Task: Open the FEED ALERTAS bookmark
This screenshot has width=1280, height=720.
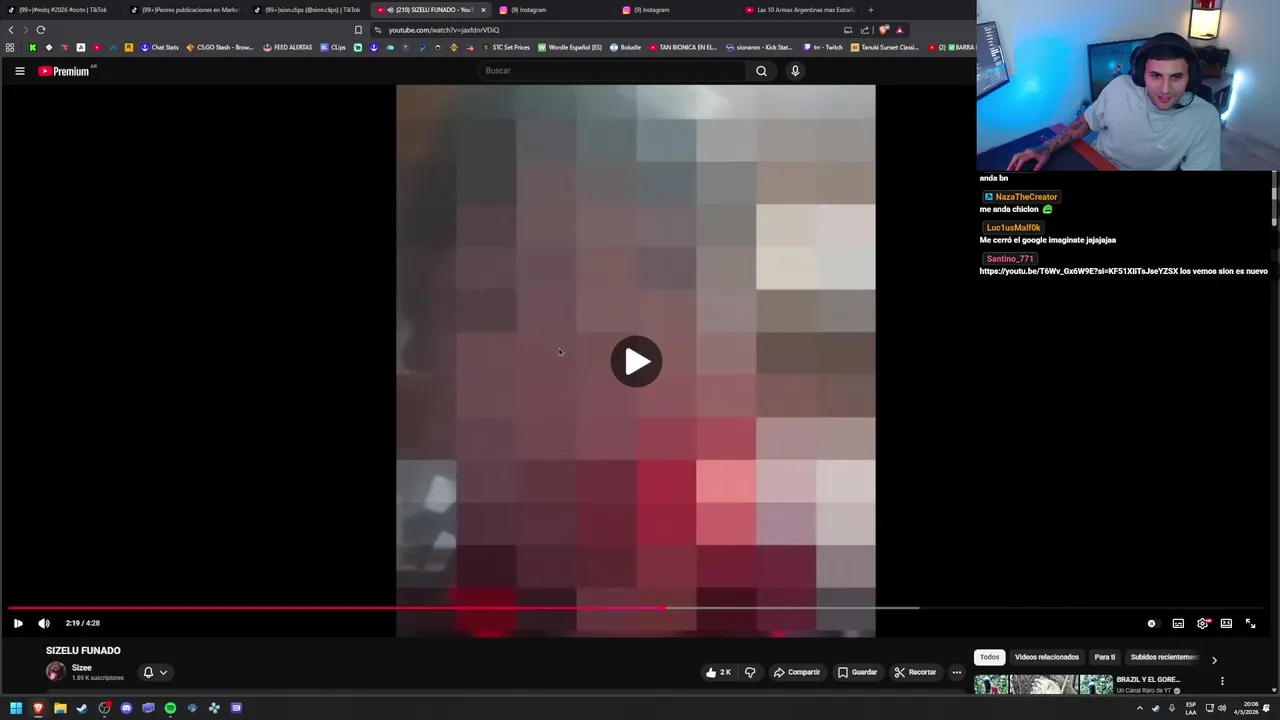Action: point(288,47)
